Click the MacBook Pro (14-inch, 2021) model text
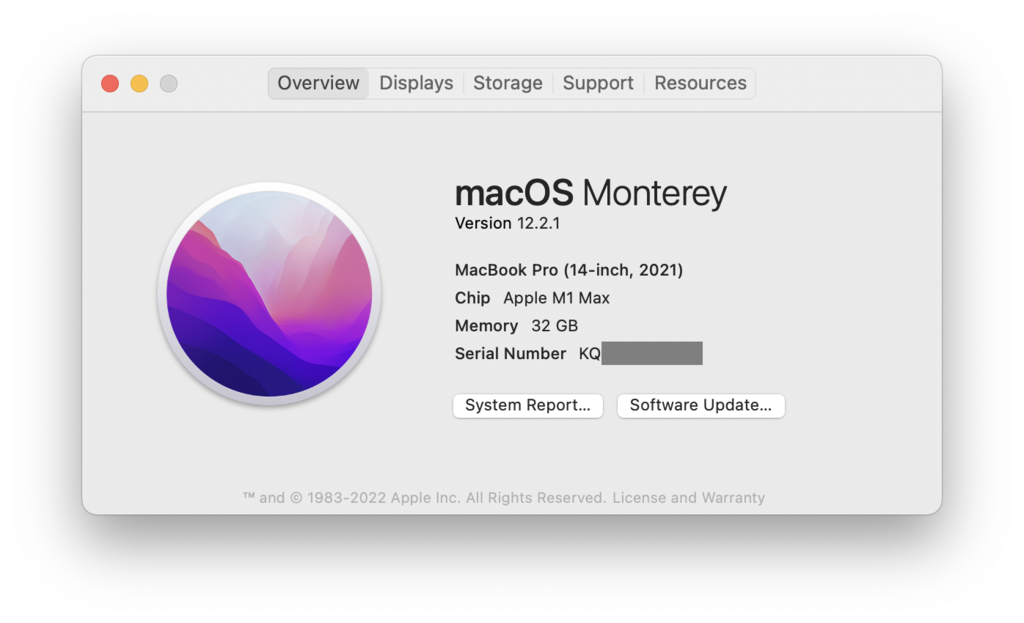Viewport: 1024px width, 623px height. (x=569, y=270)
